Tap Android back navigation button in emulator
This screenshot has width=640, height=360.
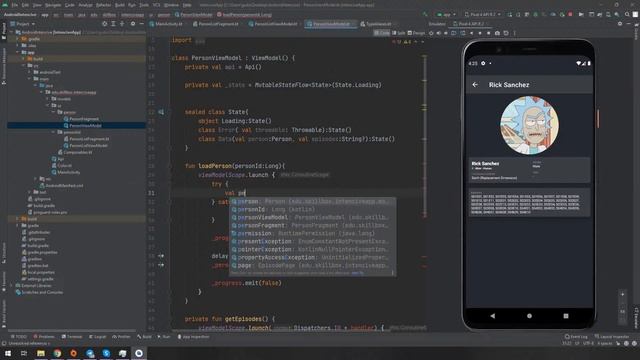point(493,316)
